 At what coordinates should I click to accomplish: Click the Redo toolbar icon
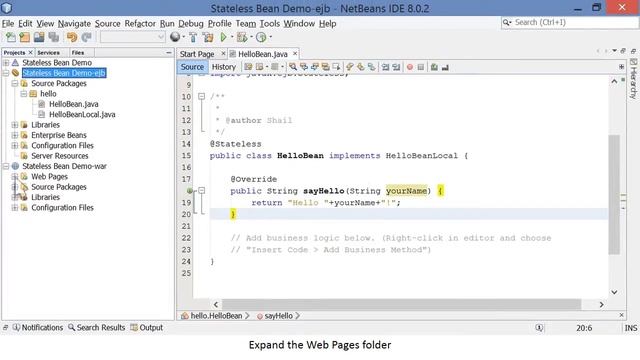pos(86,38)
